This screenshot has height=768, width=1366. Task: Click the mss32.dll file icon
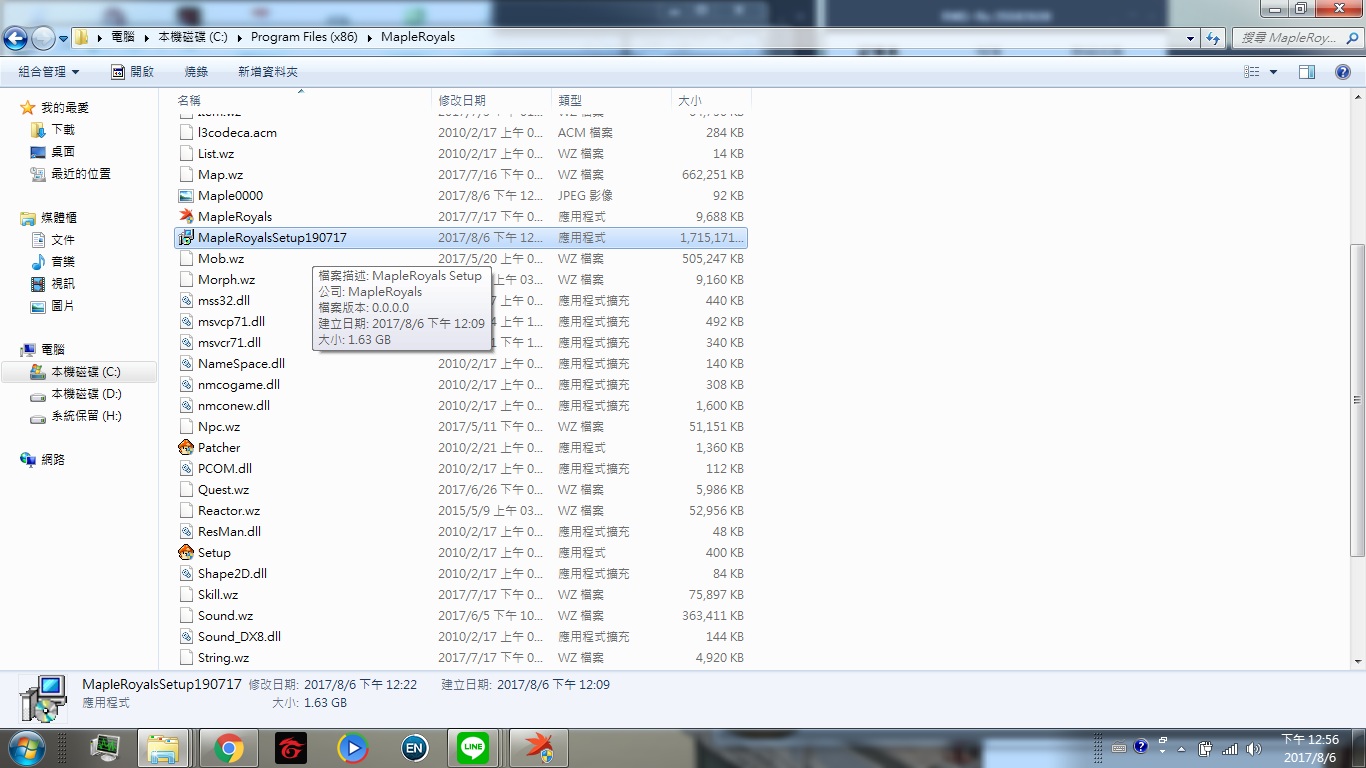tap(186, 300)
